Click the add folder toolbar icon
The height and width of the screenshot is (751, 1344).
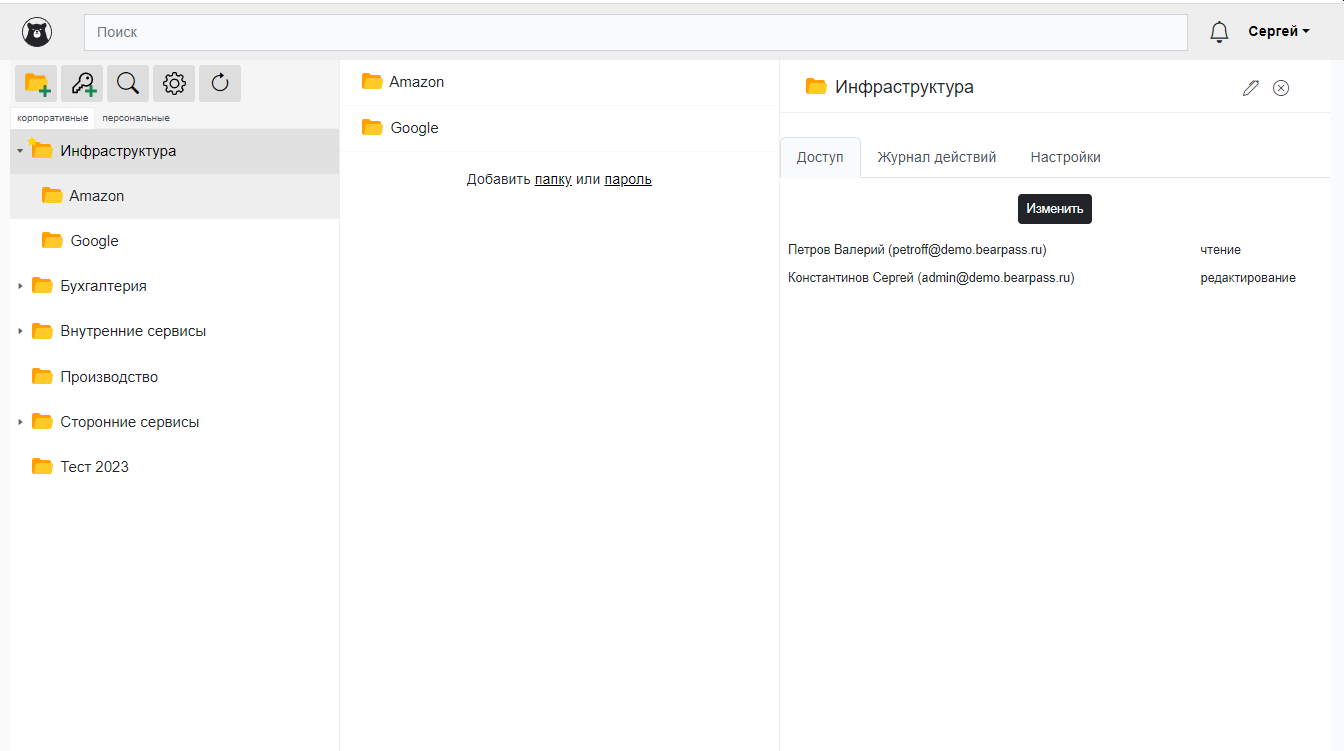(36, 84)
